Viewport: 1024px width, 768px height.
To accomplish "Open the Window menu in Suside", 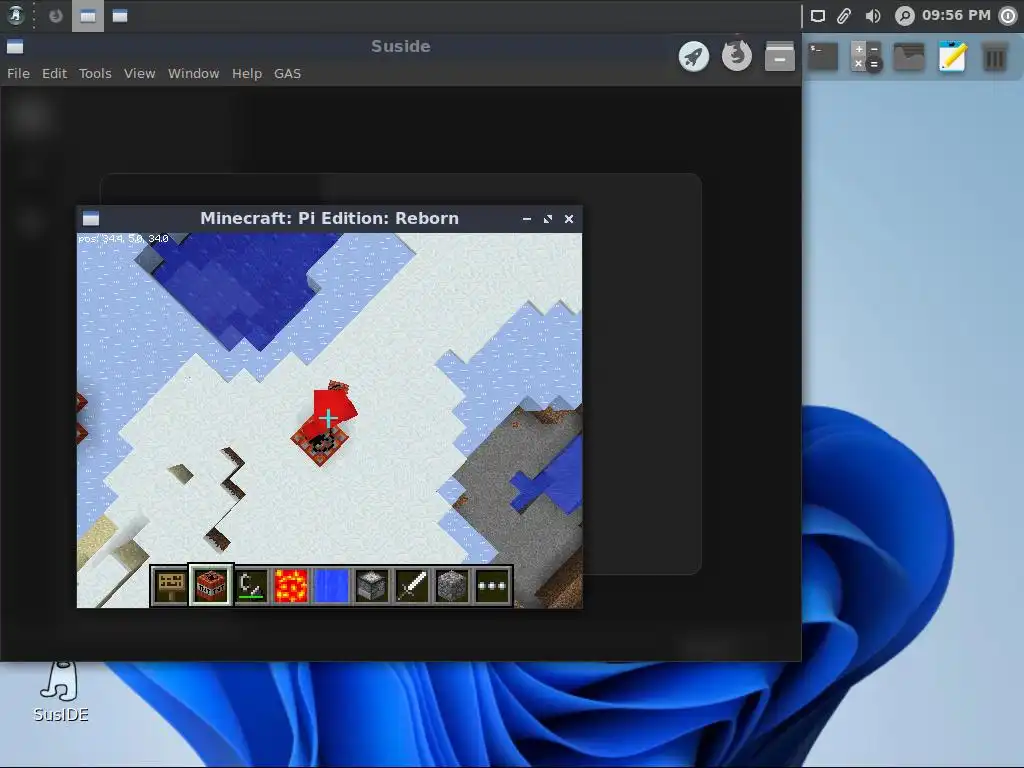I will point(193,74).
